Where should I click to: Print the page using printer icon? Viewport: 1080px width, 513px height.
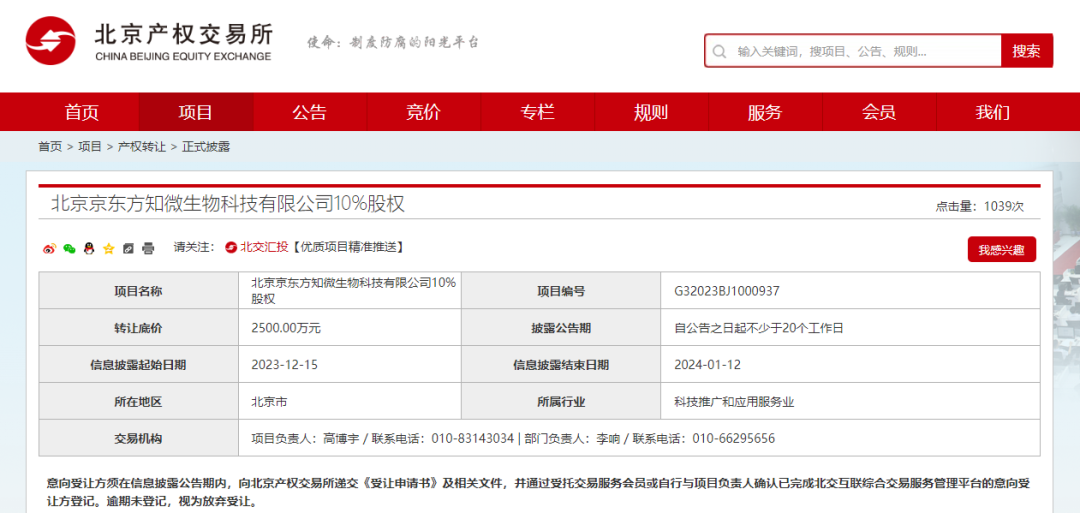pyautogui.click(x=148, y=248)
